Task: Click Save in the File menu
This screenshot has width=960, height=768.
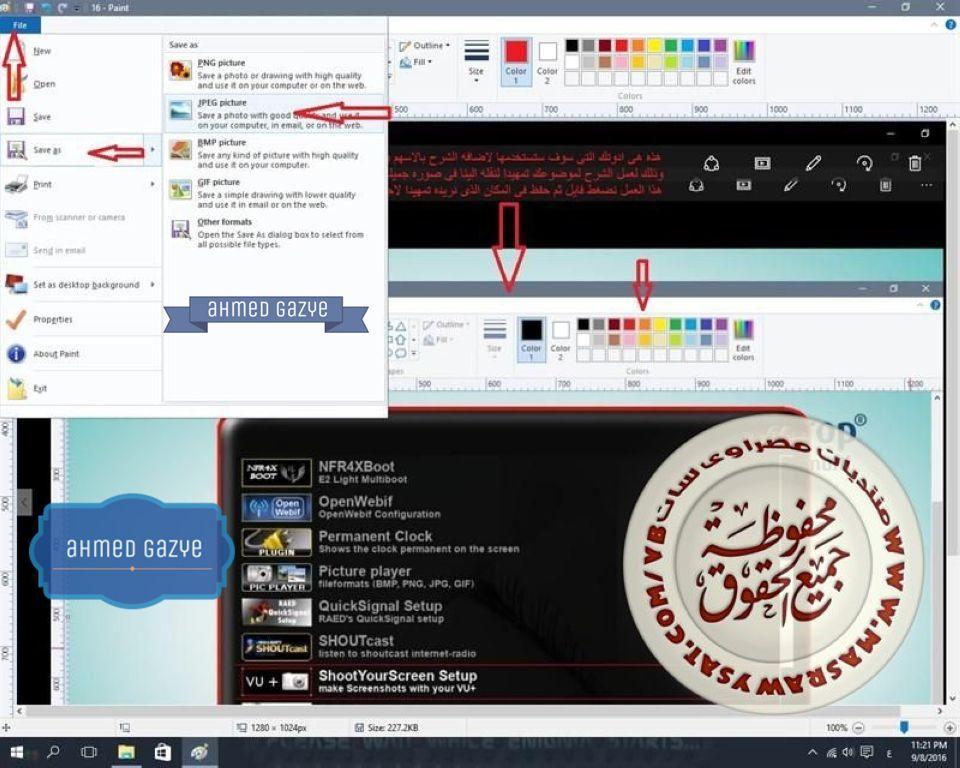Action: point(81,116)
